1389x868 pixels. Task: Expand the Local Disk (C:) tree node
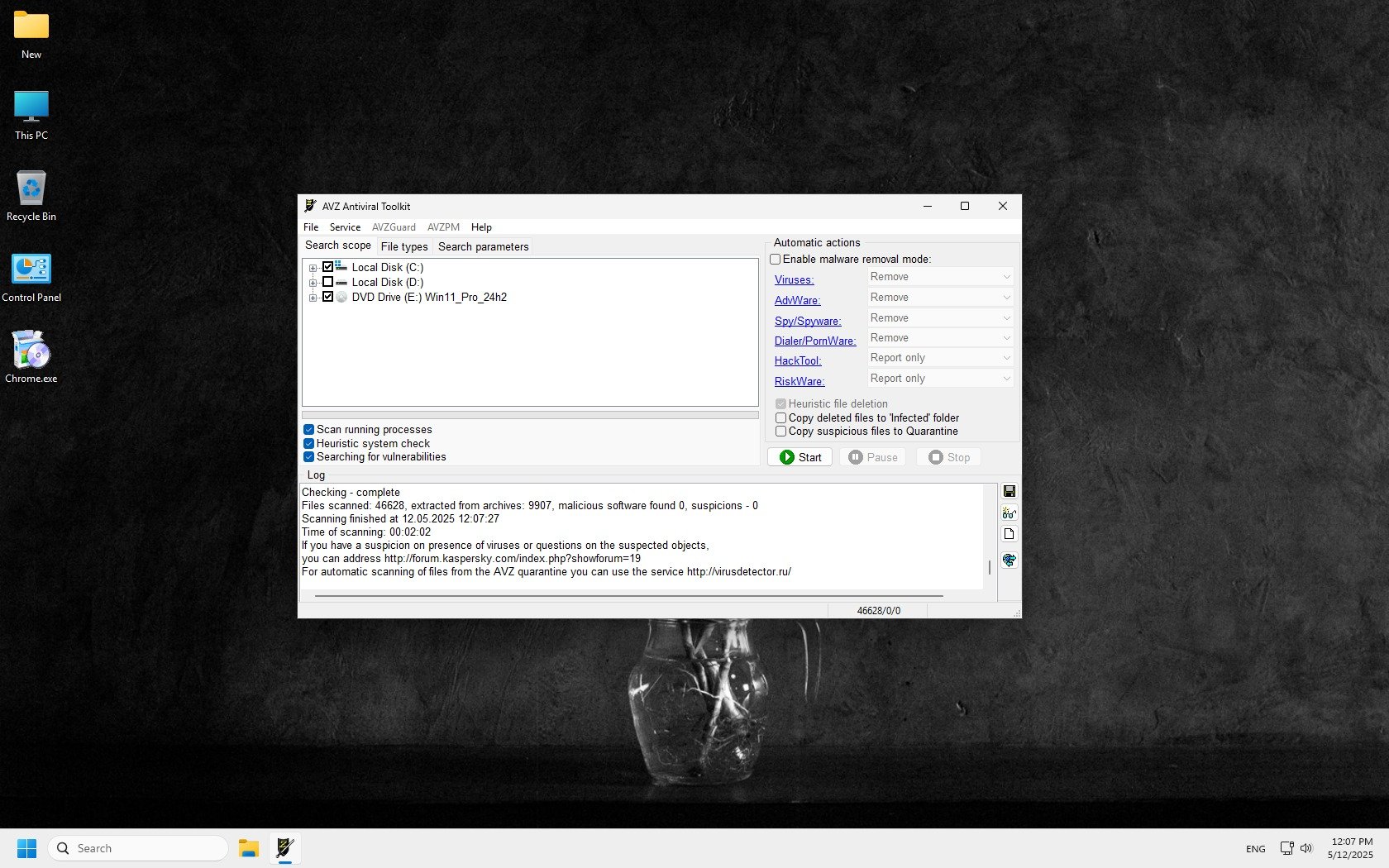313,268
